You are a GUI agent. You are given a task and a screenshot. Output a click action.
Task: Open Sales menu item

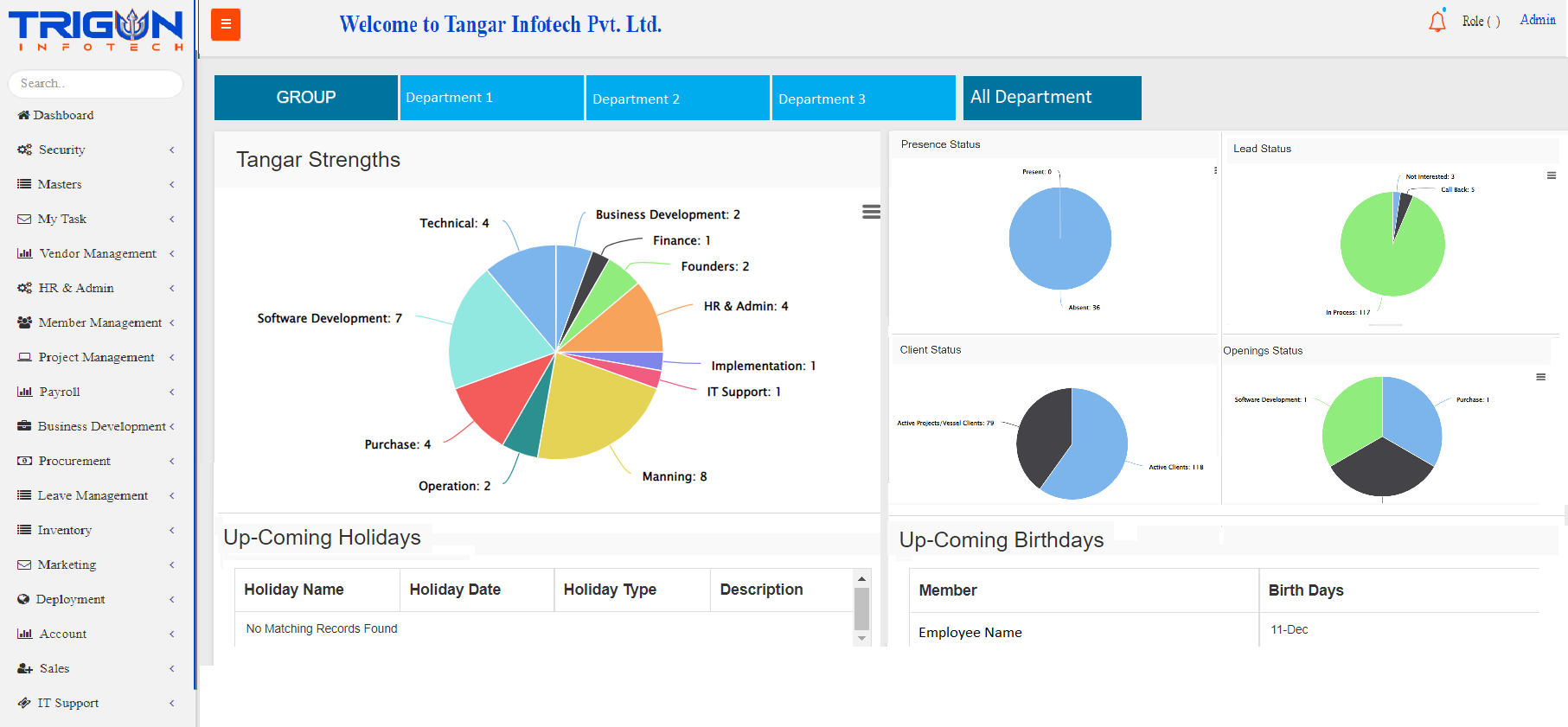coord(54,668)
